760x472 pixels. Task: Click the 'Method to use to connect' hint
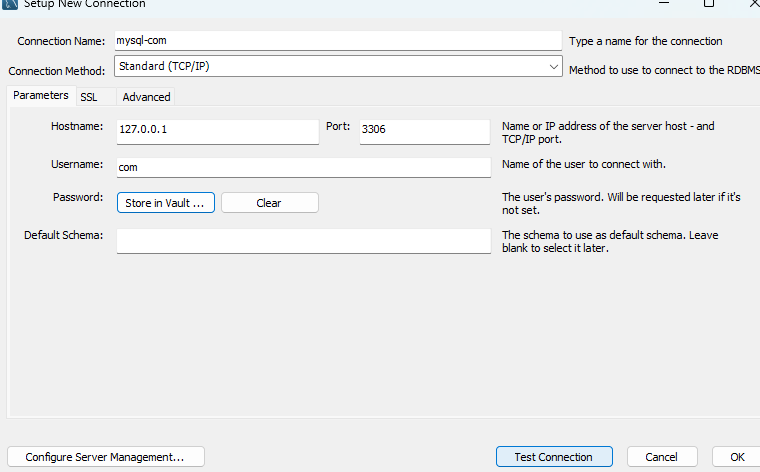(x=664, y=70)
